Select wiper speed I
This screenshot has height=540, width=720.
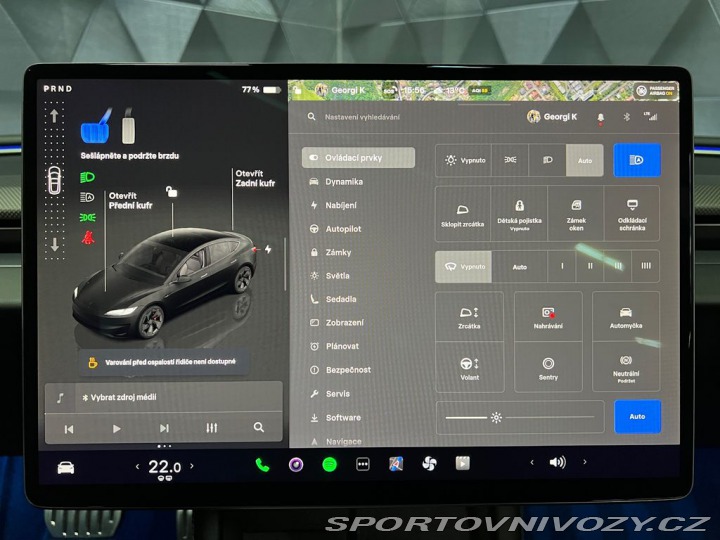coord(562,266)
